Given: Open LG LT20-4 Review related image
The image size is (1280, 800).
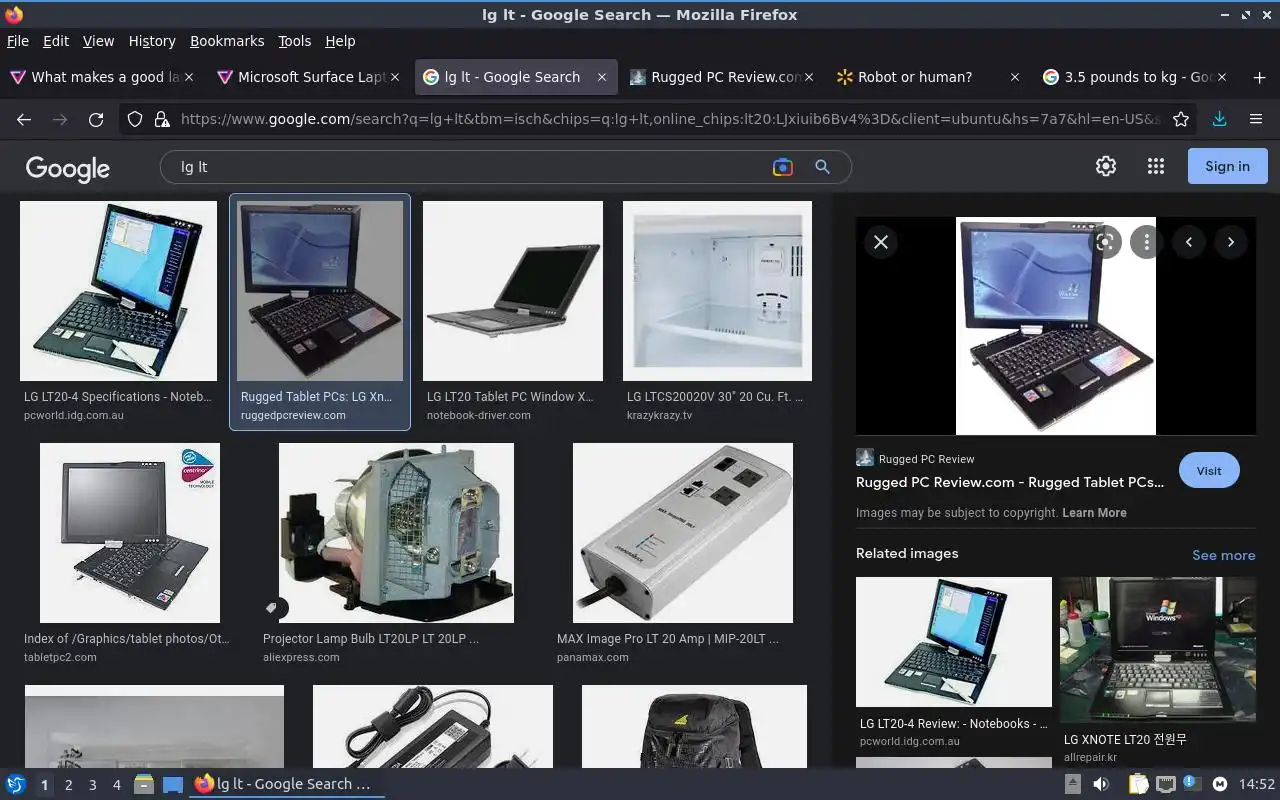Looking at the screenshot, I should point(954,642).
